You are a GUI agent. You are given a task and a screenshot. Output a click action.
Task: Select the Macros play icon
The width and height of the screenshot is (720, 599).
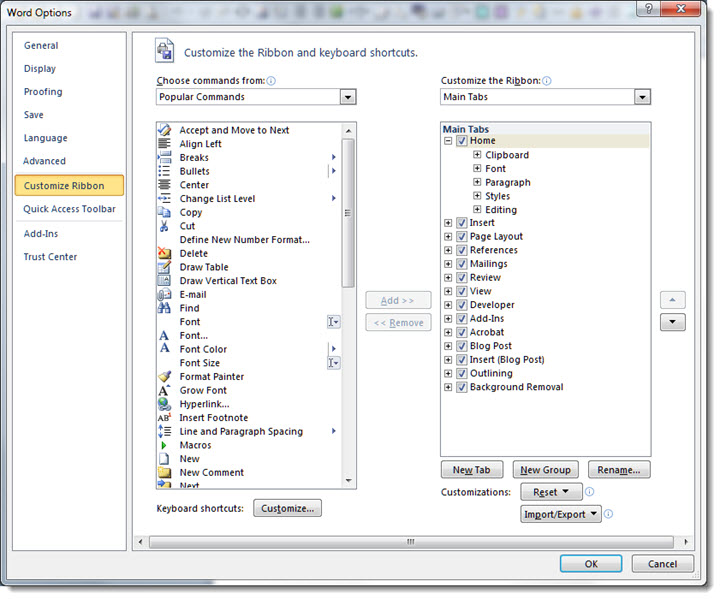(164, 445)
